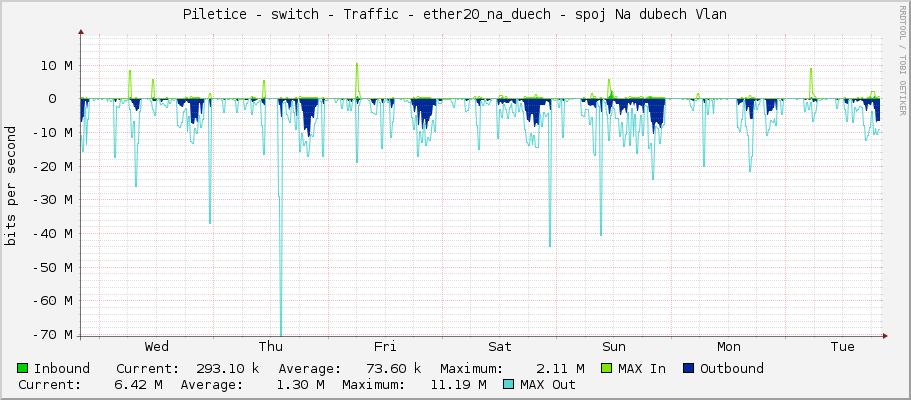Screen dimensions: 911x400
Task: Click the '-30 M' y-axis label
Action: click(52, 200)
